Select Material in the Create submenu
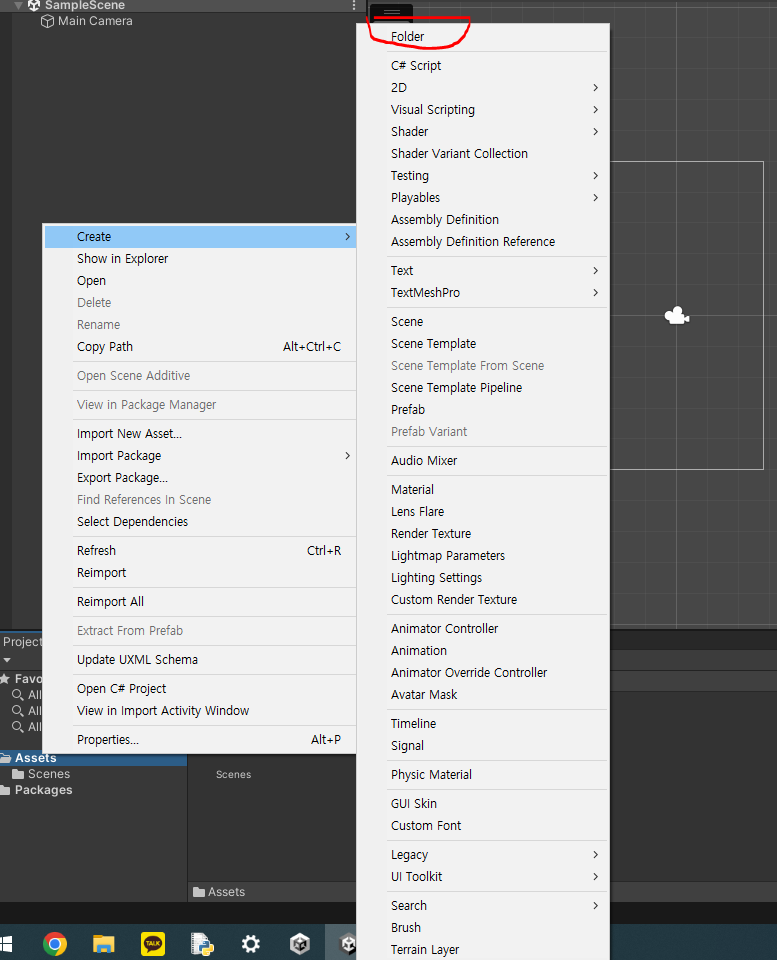Image resolution: width=777 pixels, height=960 pixels. point(412,490)
